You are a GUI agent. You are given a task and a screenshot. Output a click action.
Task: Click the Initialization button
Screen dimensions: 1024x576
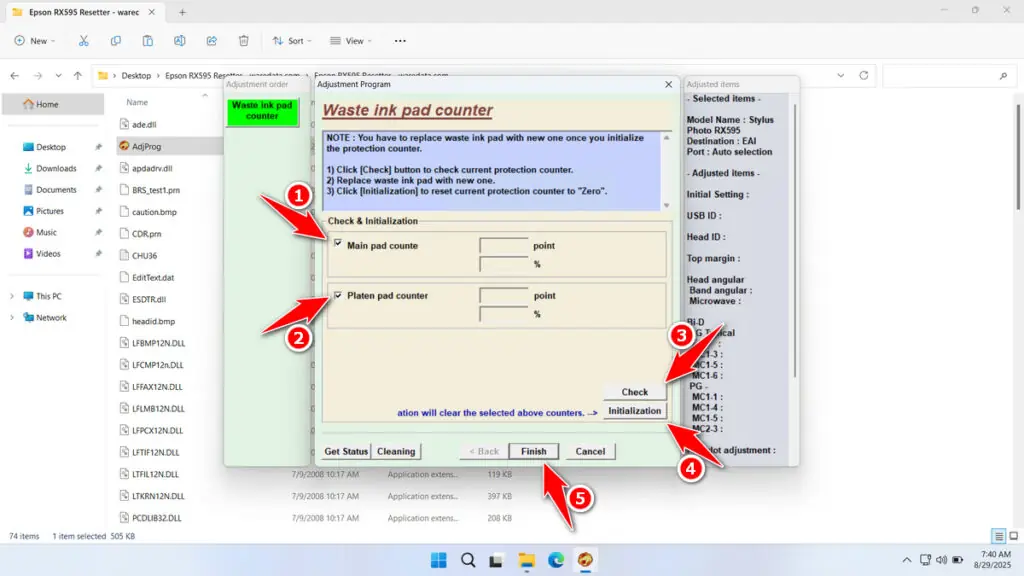(x=634, y=411)
